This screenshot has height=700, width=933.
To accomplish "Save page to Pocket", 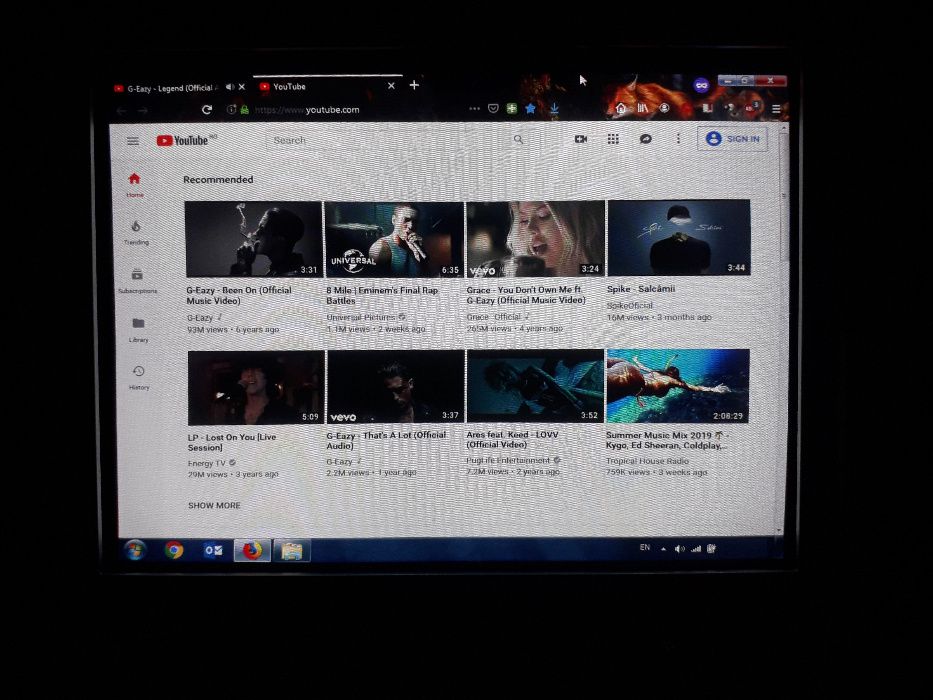I will click(493, 108).
